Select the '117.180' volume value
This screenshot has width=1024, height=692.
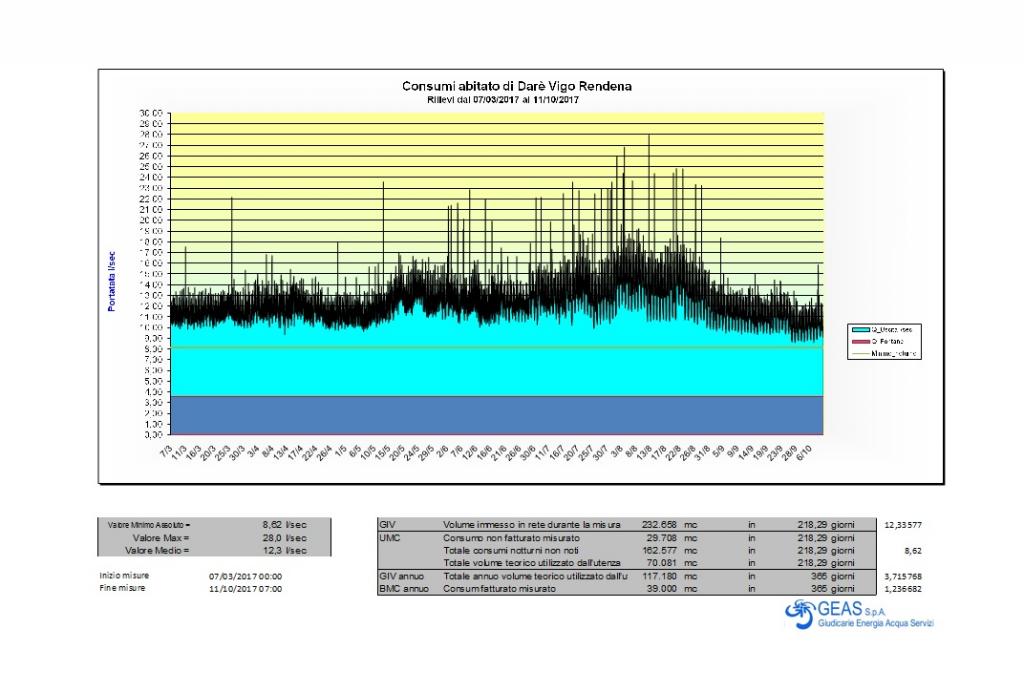pos(660,576)
